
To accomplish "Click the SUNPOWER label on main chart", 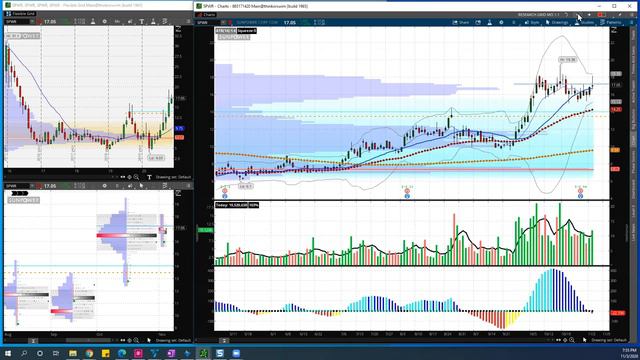I will (233, 37).
